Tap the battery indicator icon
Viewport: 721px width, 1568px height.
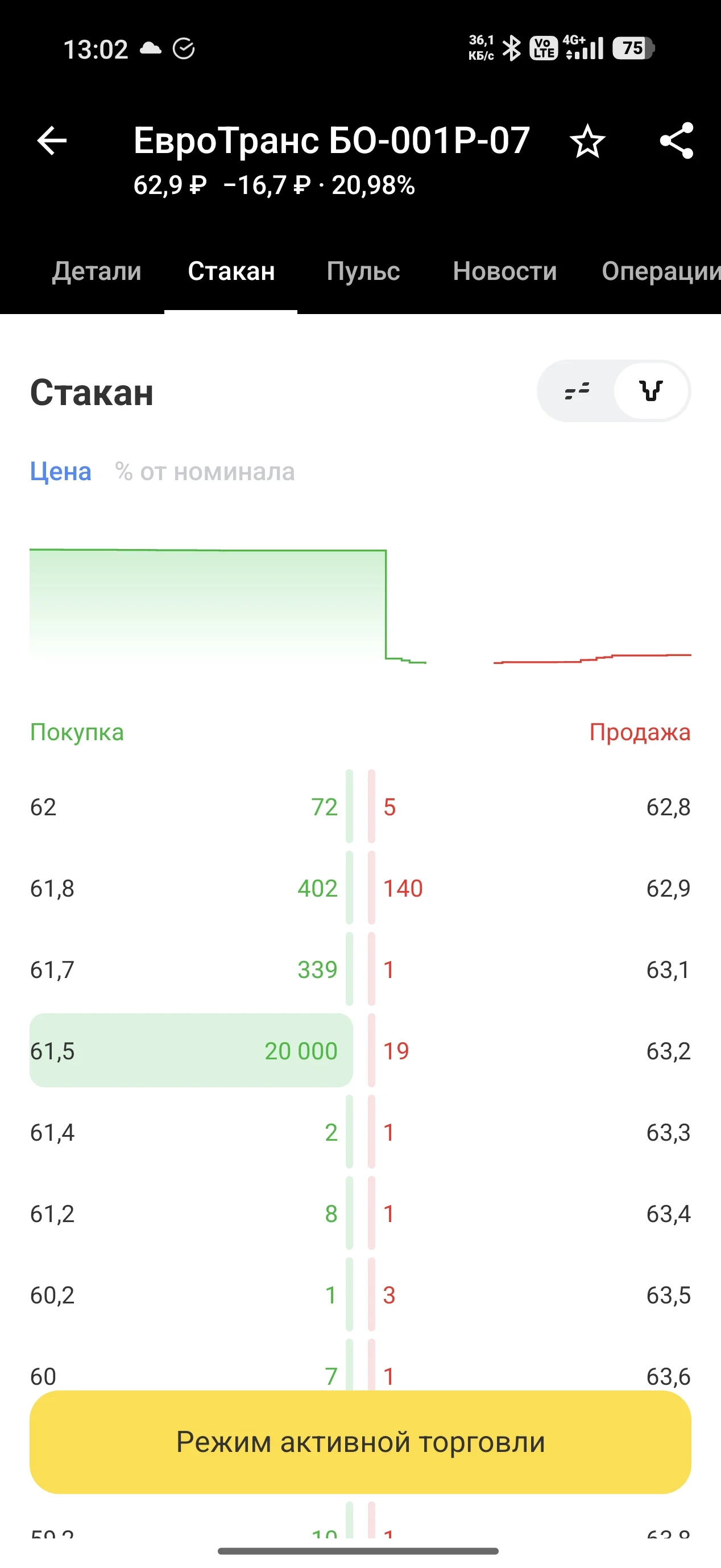click(633, 48)
